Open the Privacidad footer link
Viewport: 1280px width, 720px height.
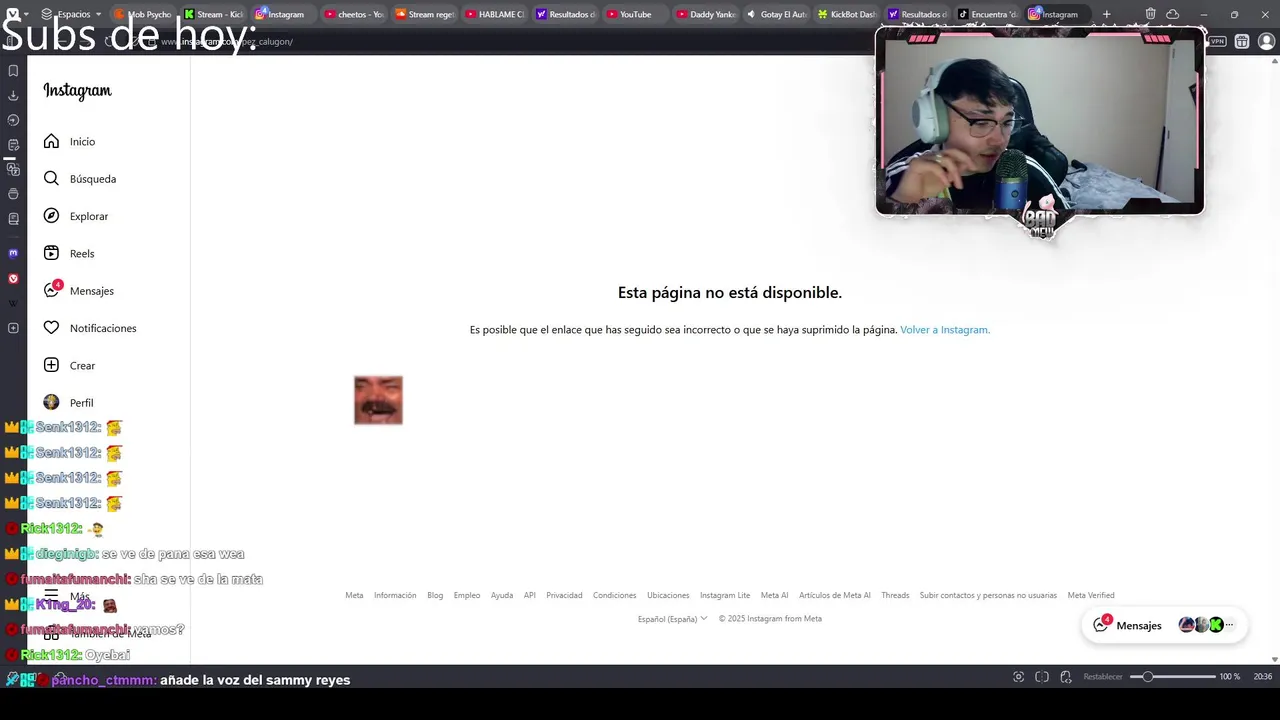click(564, 595)
